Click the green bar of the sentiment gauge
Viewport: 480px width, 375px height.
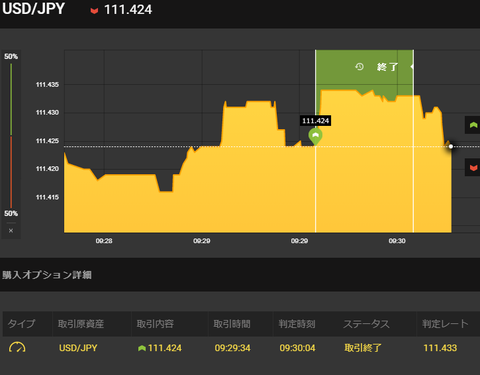(x=11, y=99)
